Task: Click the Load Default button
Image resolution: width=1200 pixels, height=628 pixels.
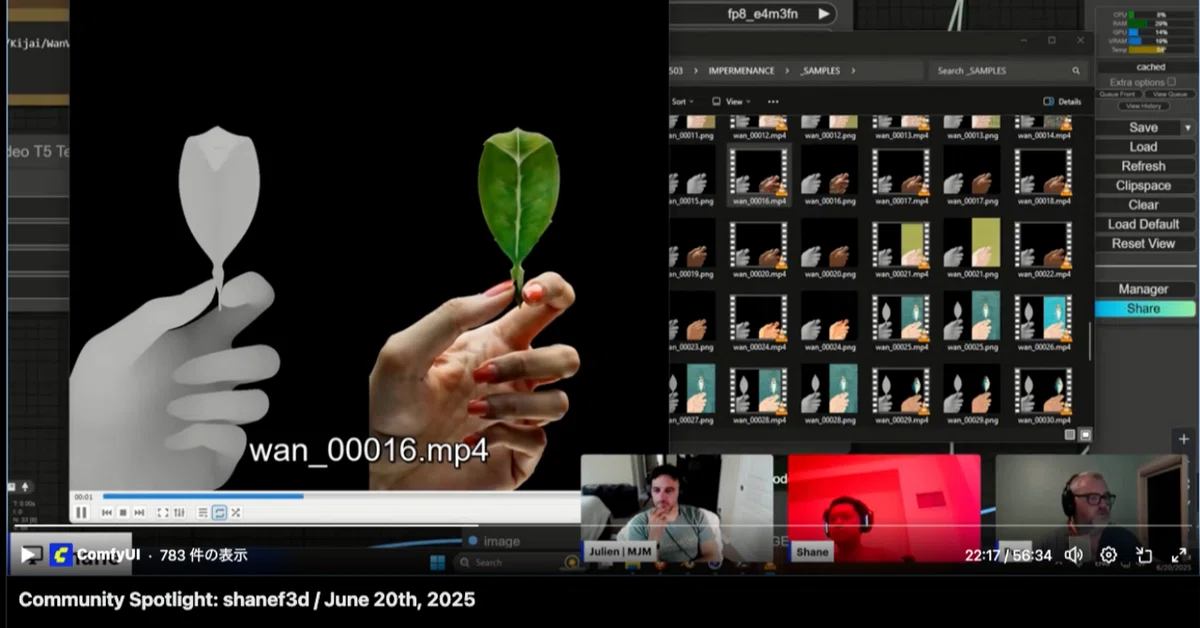Action: (1144, 224)
